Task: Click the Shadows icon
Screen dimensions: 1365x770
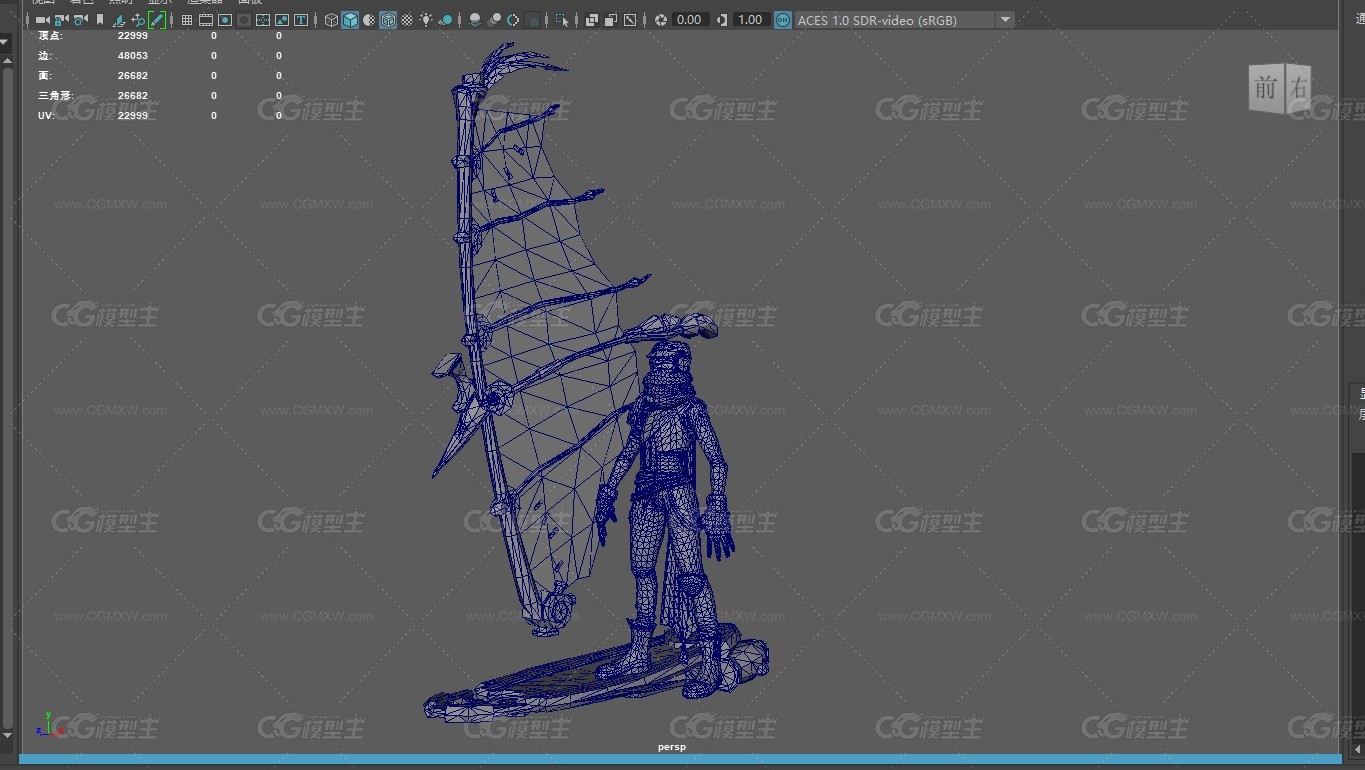Action: point(445,20)
